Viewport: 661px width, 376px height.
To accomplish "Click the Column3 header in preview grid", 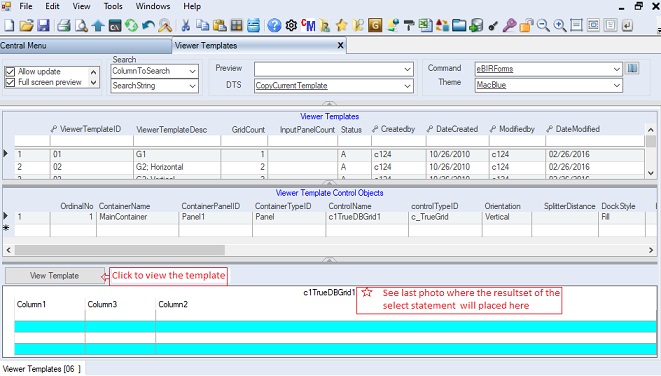I will pos(102,304).
